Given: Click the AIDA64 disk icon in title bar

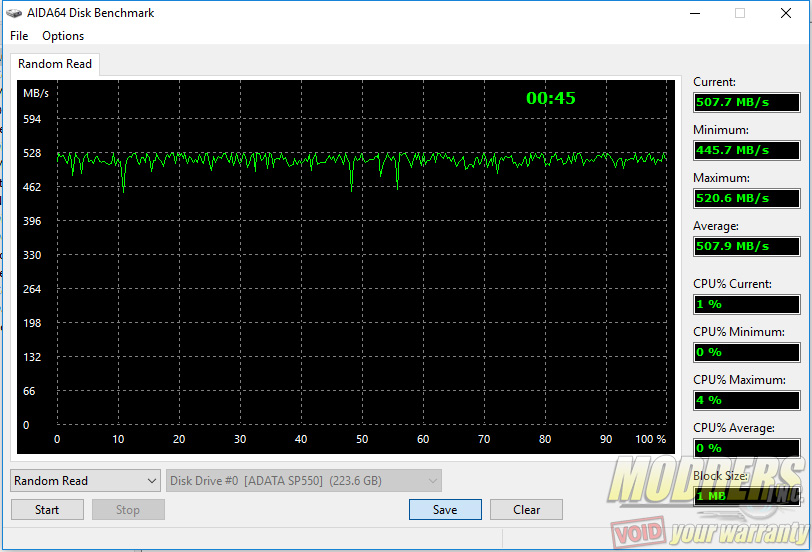Looking at the screenshot, I should click(x=14, y=13).
